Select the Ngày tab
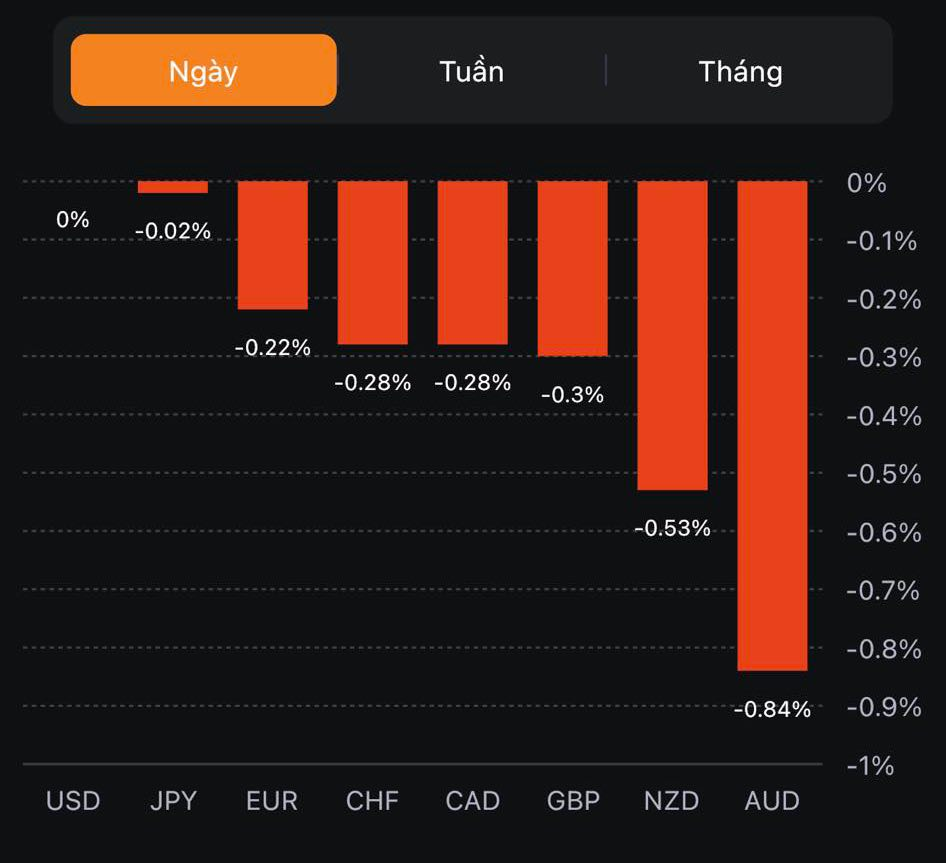 pyautogui.click(x=203, y=71)
